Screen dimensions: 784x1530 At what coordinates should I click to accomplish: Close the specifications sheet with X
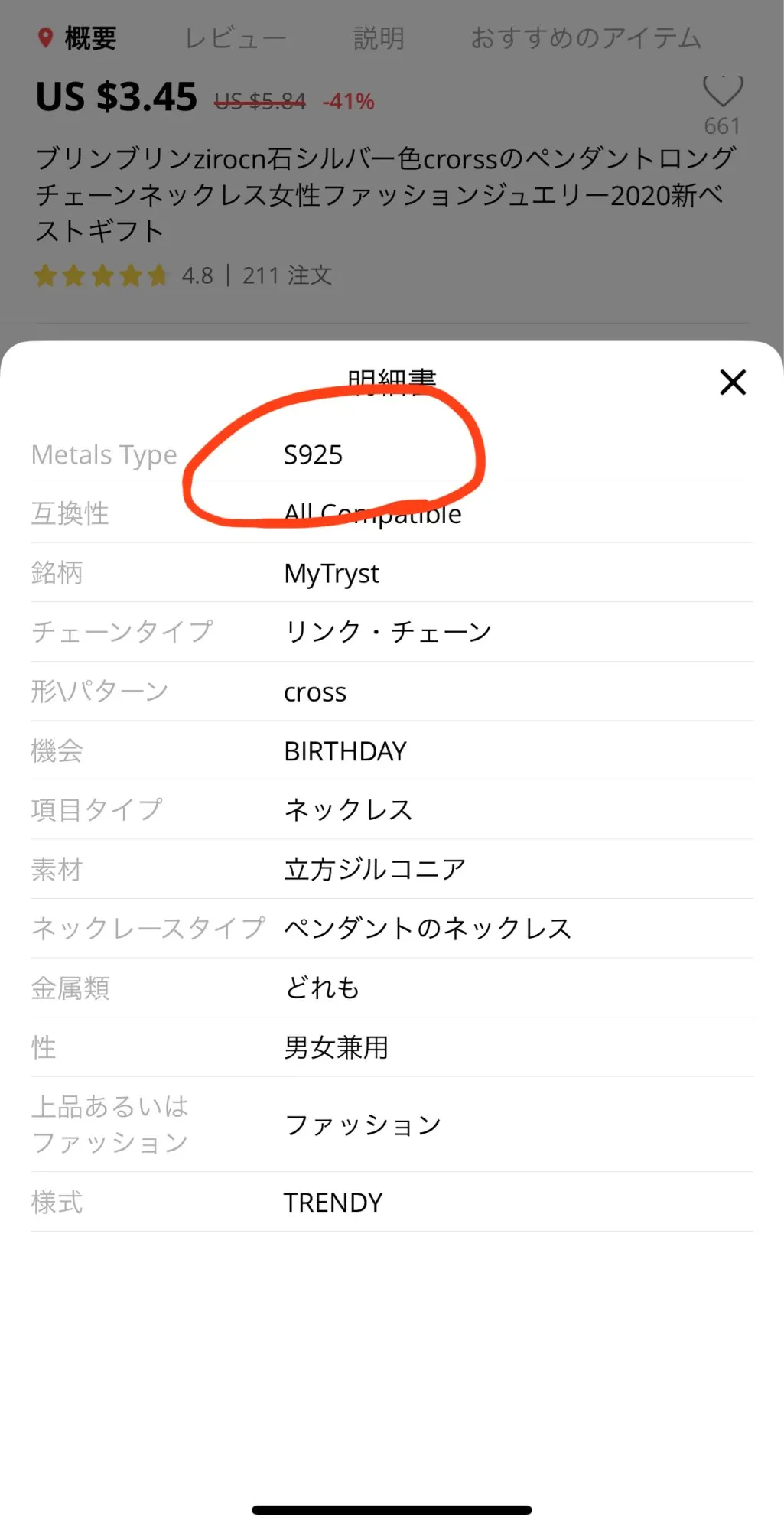pos(732,382)
